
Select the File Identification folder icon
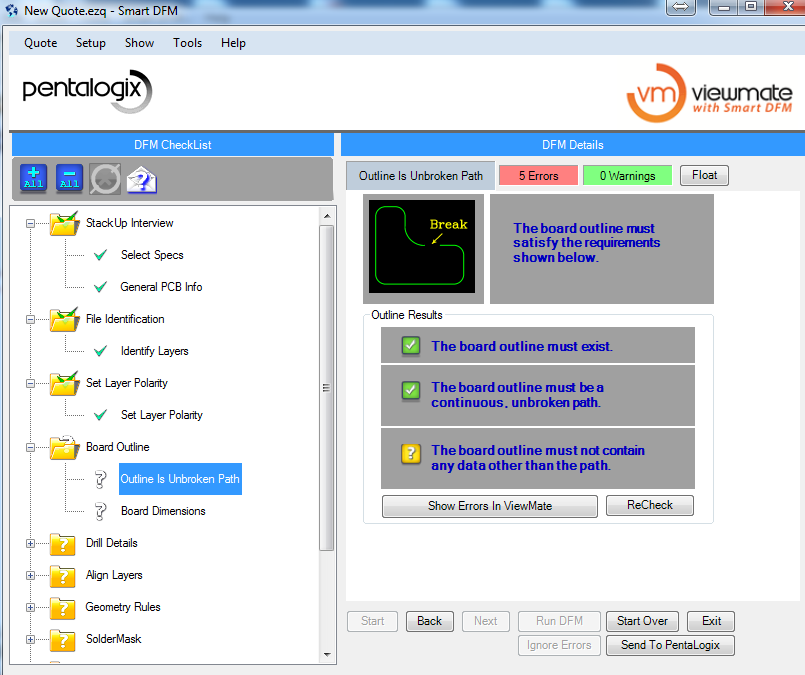[64, 319]
